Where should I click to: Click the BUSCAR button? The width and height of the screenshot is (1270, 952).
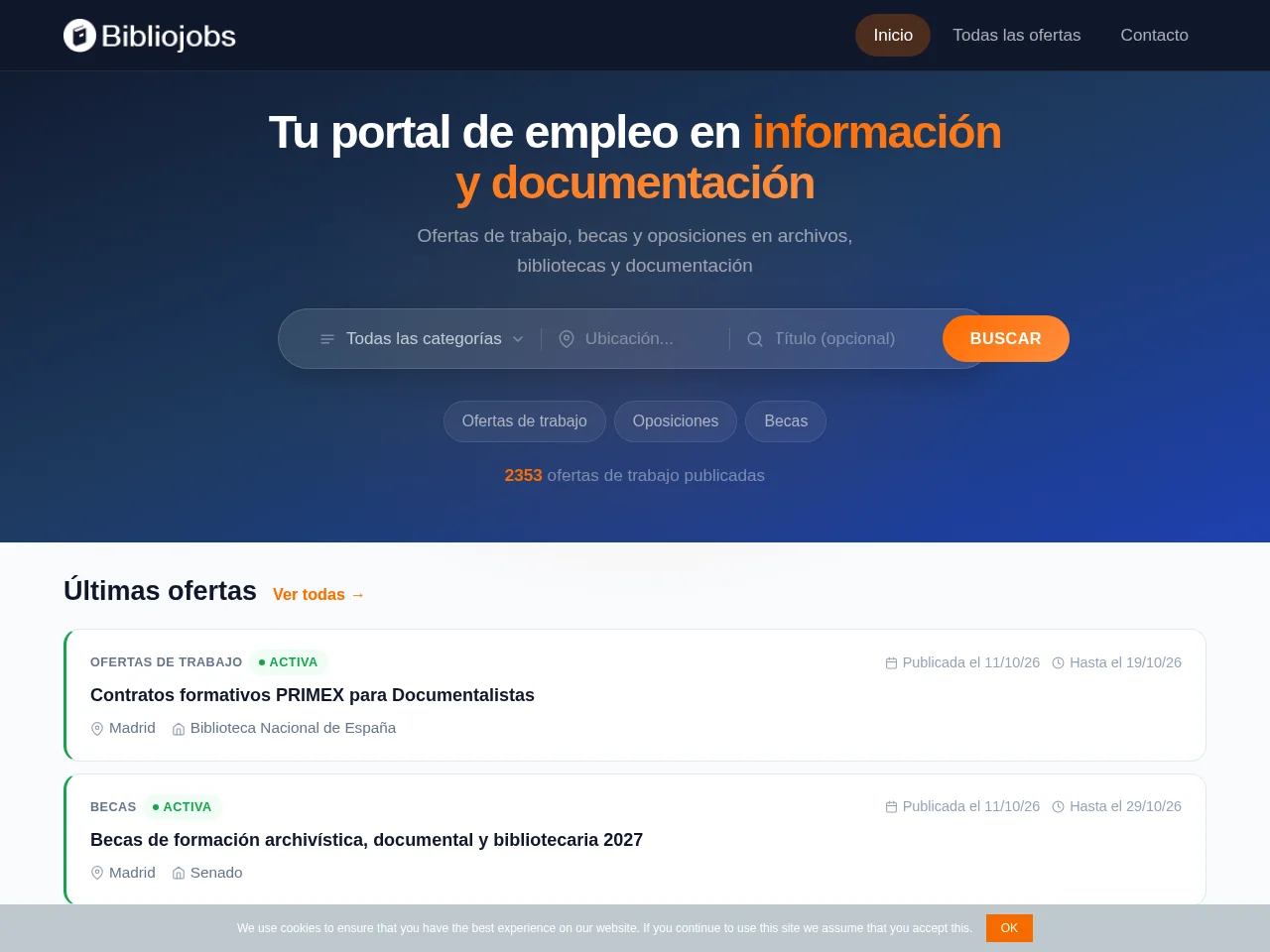(1006, 338)
